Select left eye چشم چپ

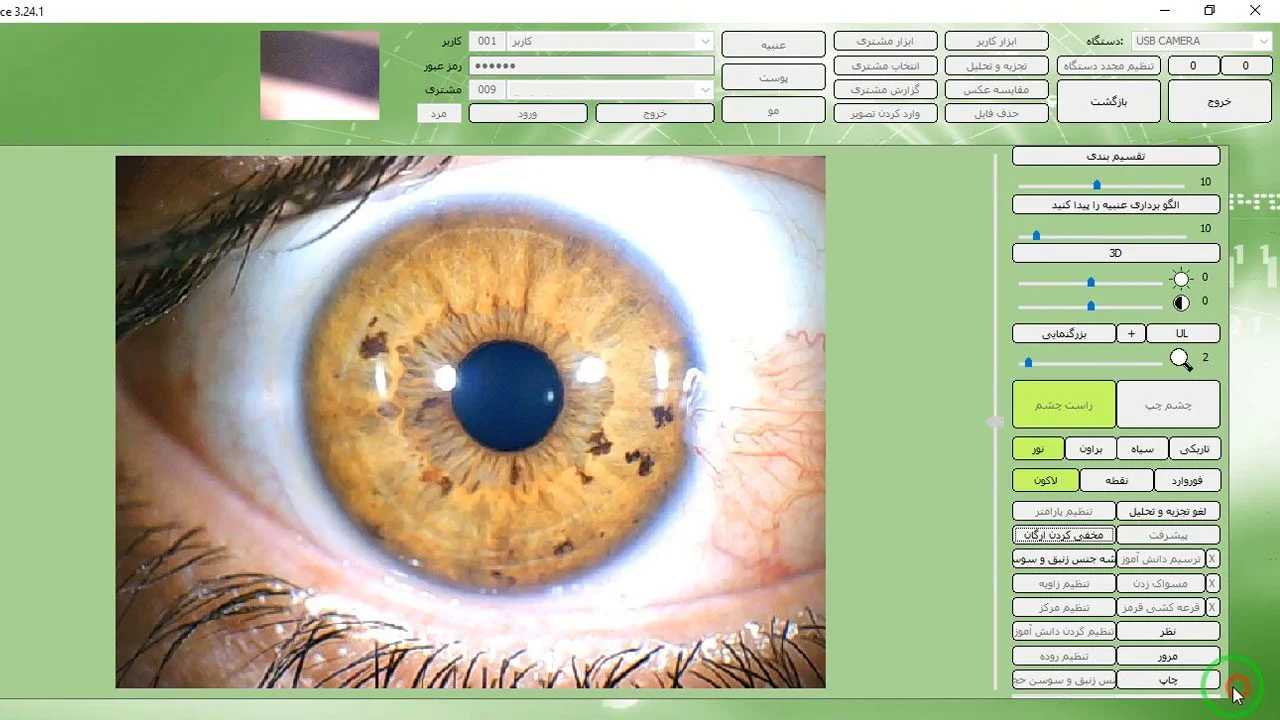[1168, 404]
